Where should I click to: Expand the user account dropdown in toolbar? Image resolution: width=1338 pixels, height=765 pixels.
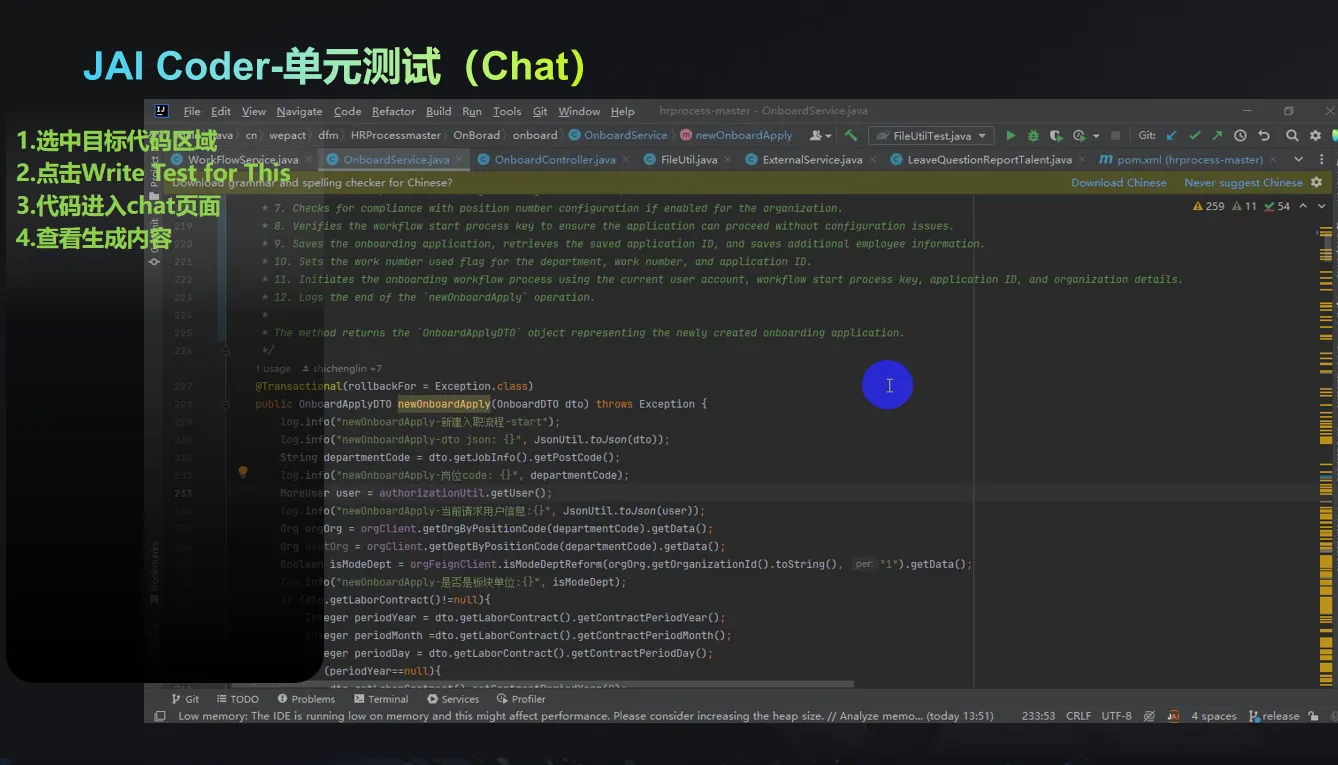(x=822, y=135)
